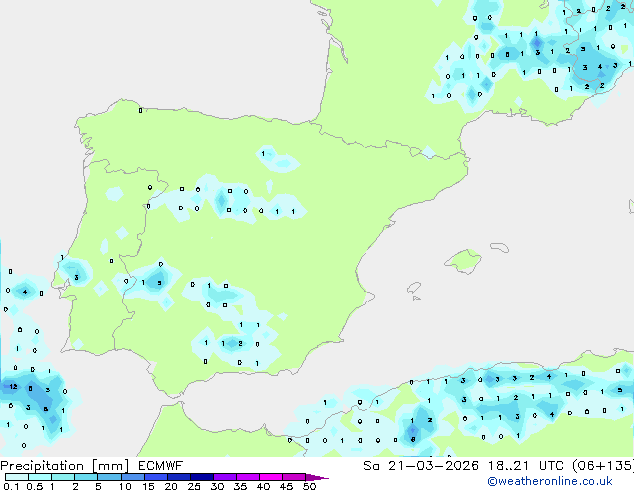634x490 pixels.
Task: Click the island of Ibiza on the map
Action: coord(414,288)
